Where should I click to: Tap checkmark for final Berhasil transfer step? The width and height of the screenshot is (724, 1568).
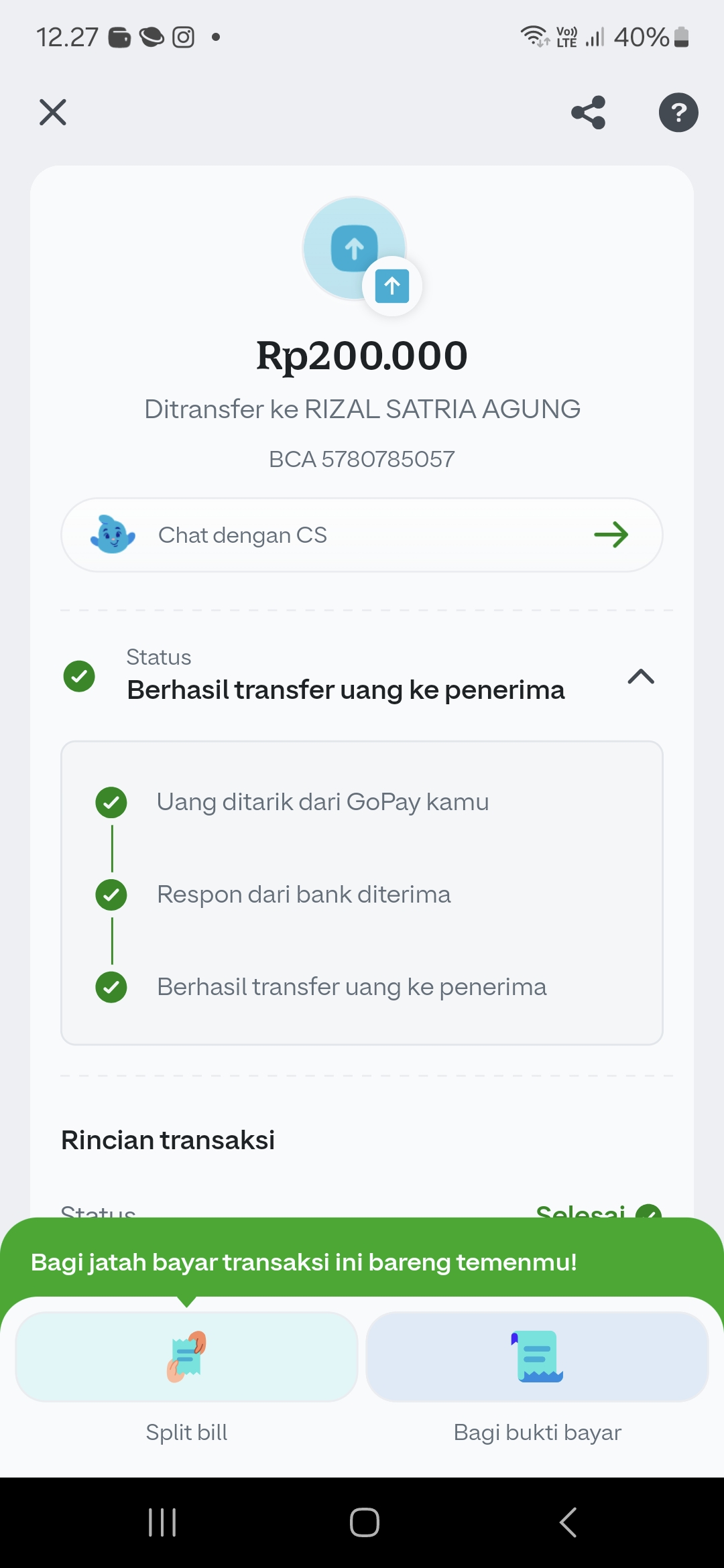(x=111, y=987)
